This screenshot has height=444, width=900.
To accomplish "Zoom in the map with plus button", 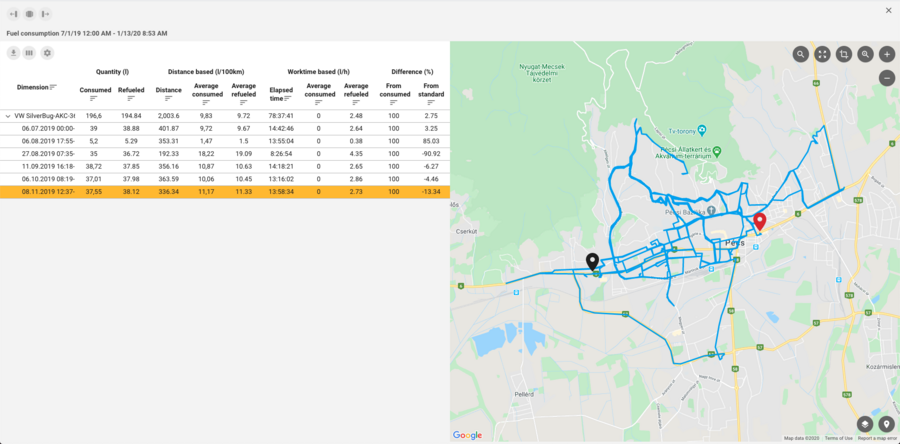I will coord(887,55).
